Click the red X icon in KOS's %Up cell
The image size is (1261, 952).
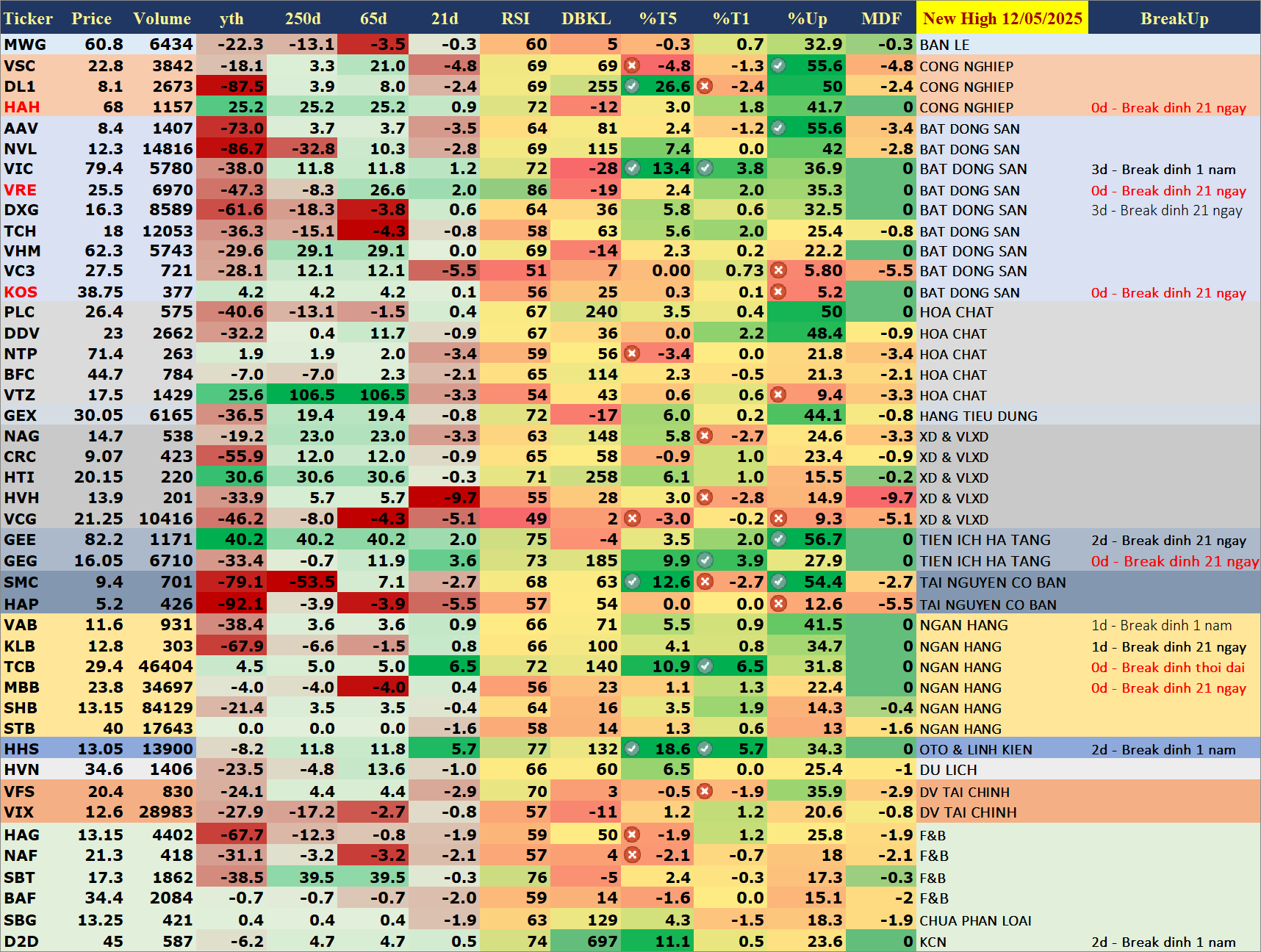(778, 292)
